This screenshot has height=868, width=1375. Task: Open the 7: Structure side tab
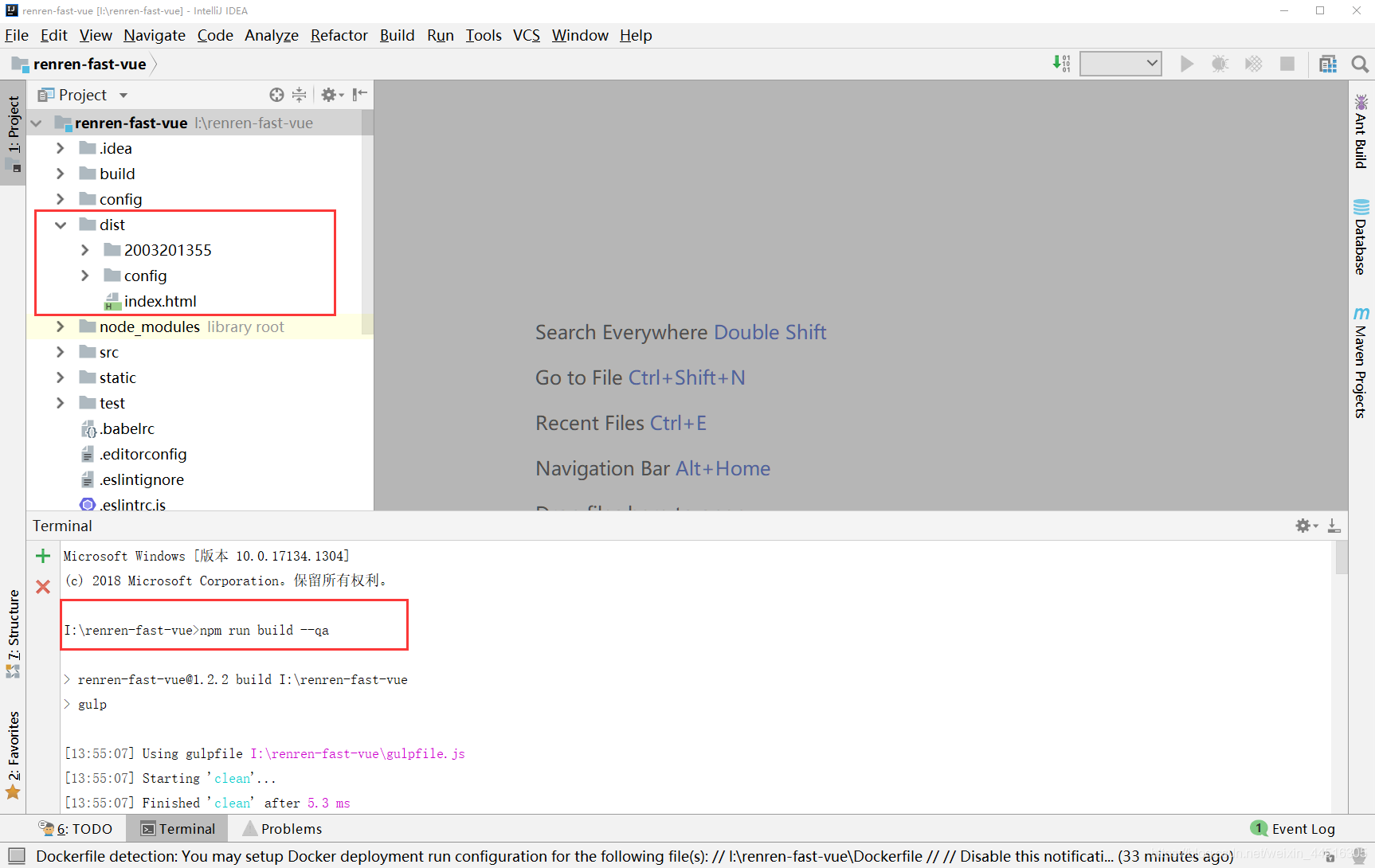tap(14, 635)
